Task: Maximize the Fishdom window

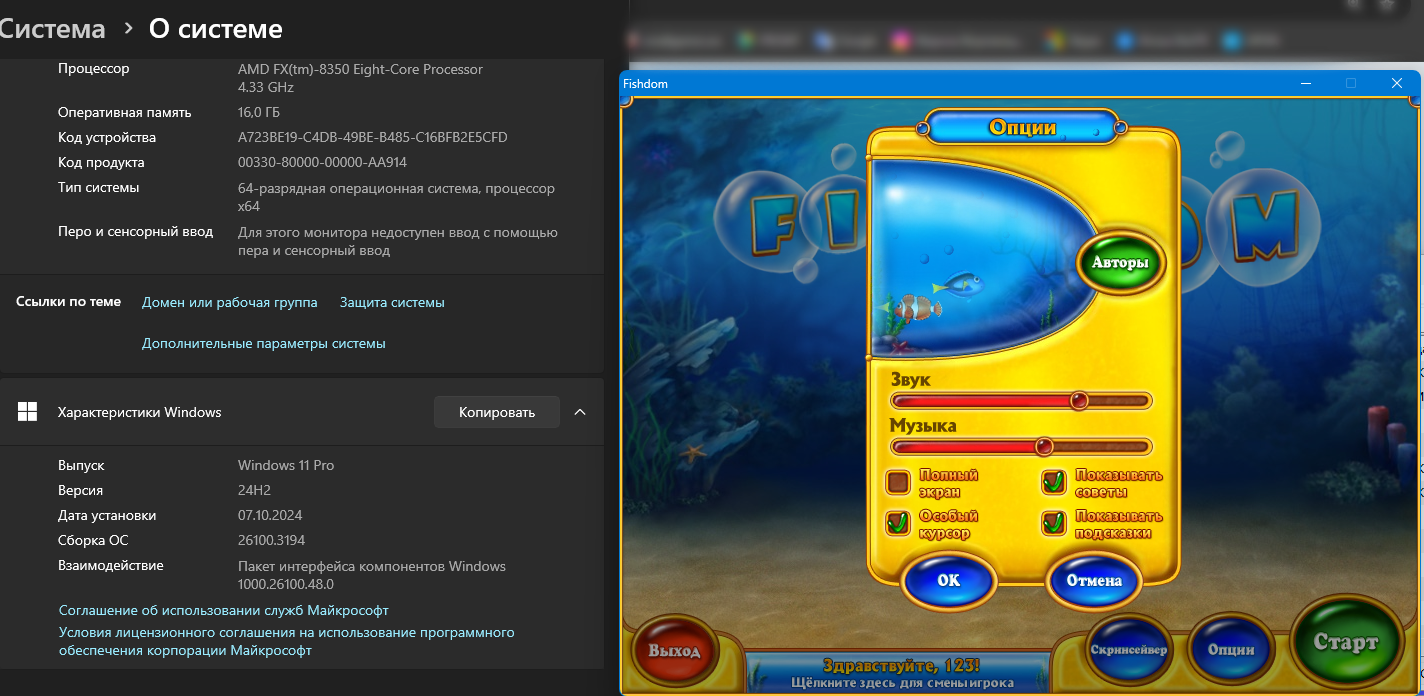Action: pyautogui.click(x=1351, y=84)
